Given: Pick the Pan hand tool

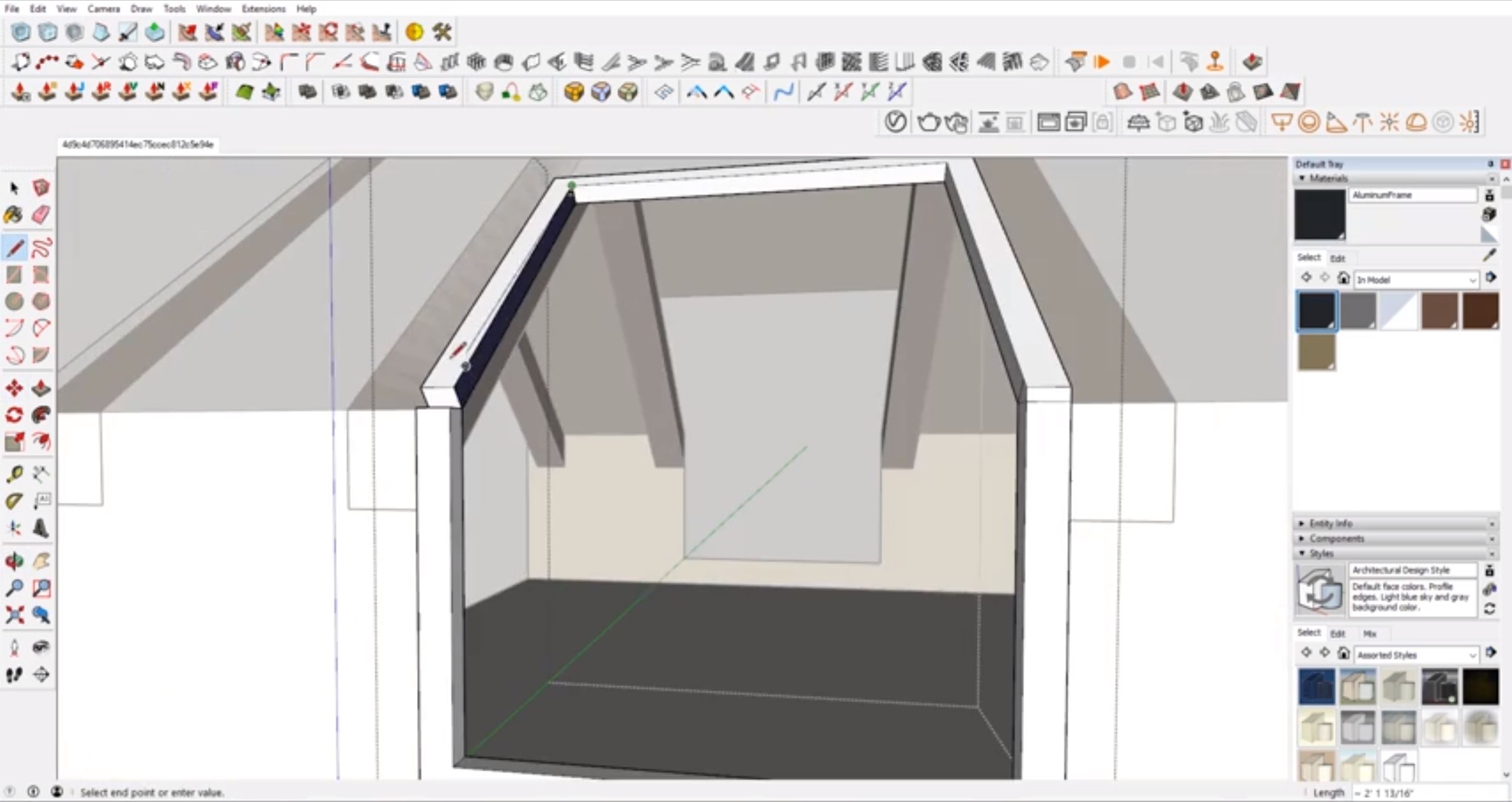Looking at the screenshot, I should (x=40, y=562).
